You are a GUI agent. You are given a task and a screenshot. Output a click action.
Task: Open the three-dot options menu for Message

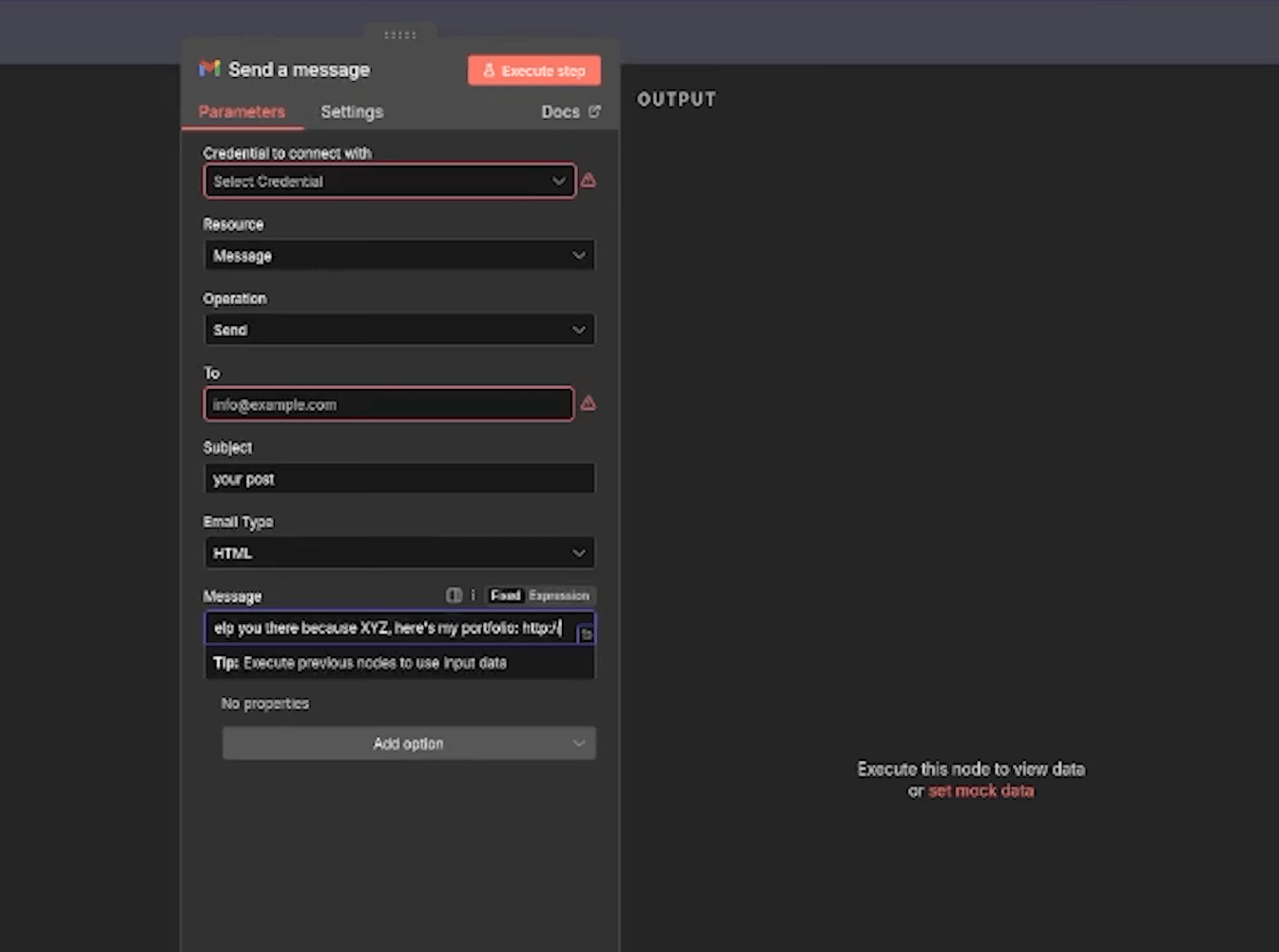pos(473,595)
